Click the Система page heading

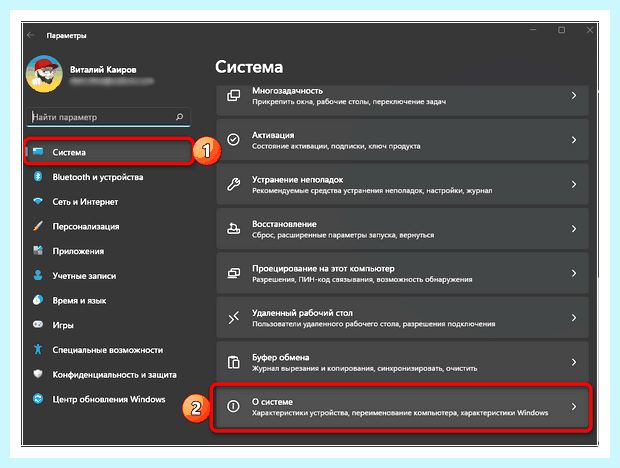point(249,67)
